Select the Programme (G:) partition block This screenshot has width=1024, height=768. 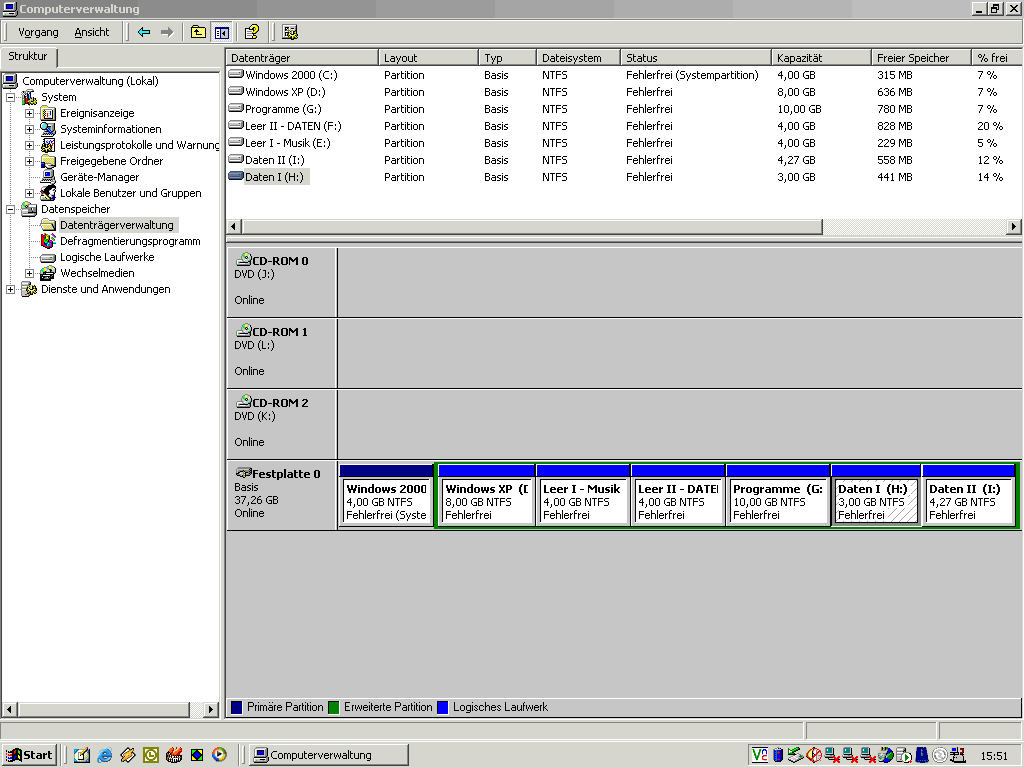click(x=778, y=502)
